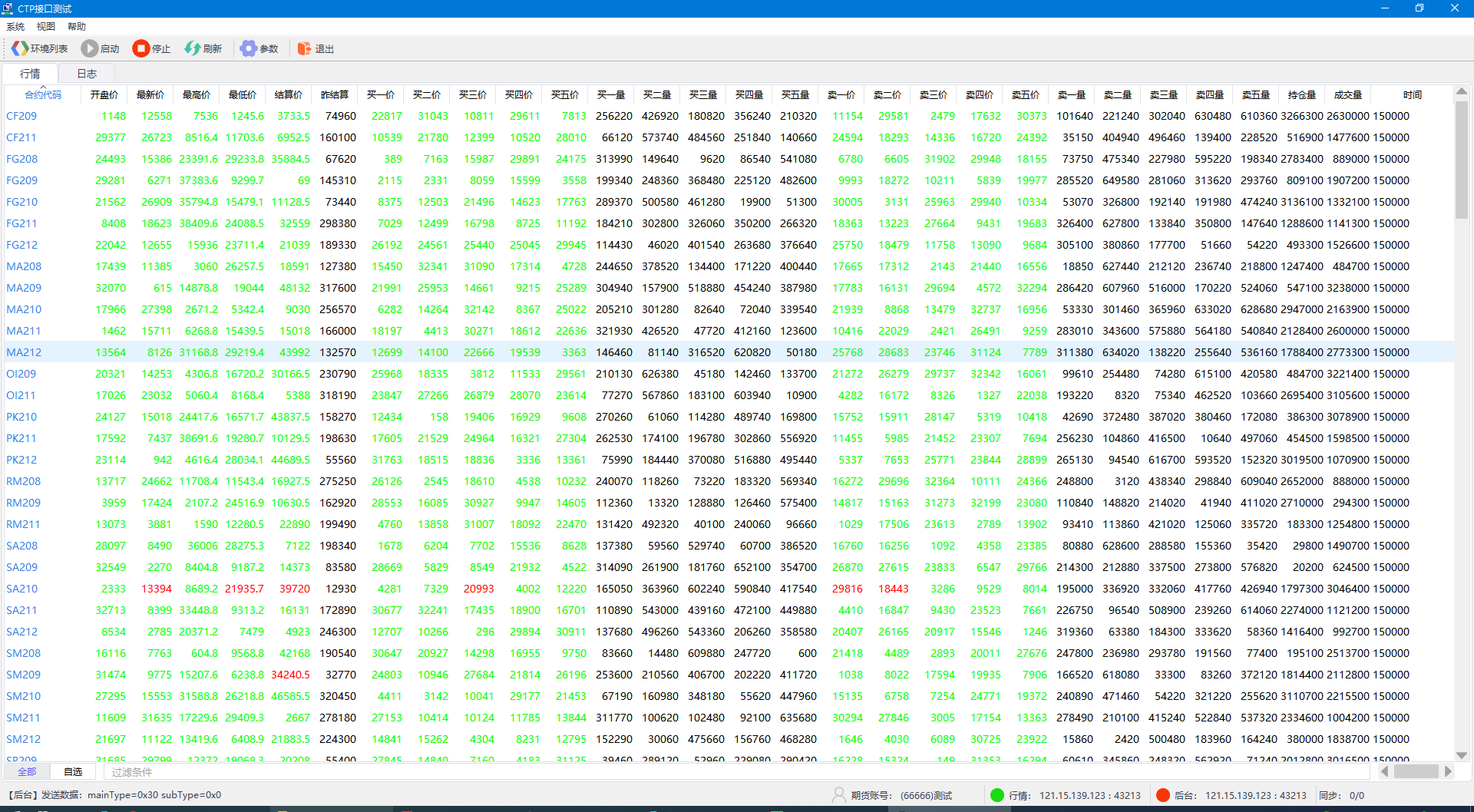
Task: Click the (66666)测试 account label
Action: pos(926,795)
